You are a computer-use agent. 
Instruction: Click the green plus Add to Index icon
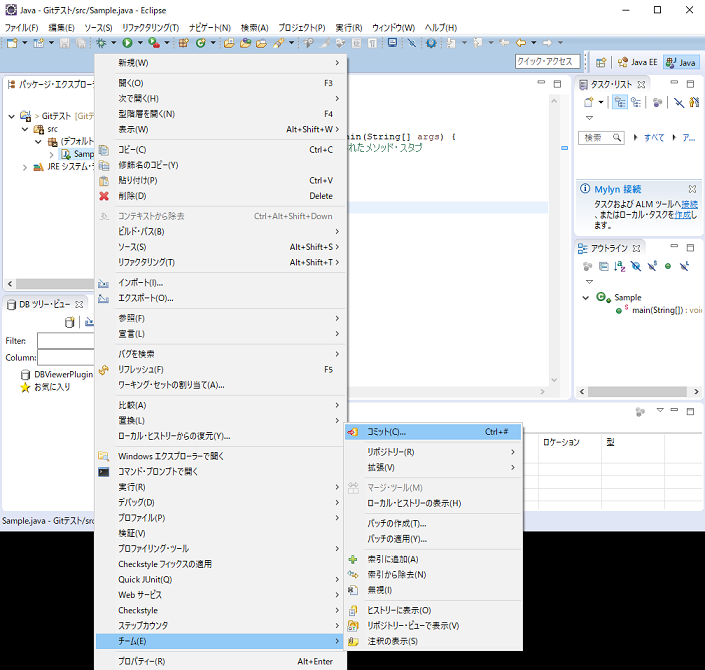(353, 559)
